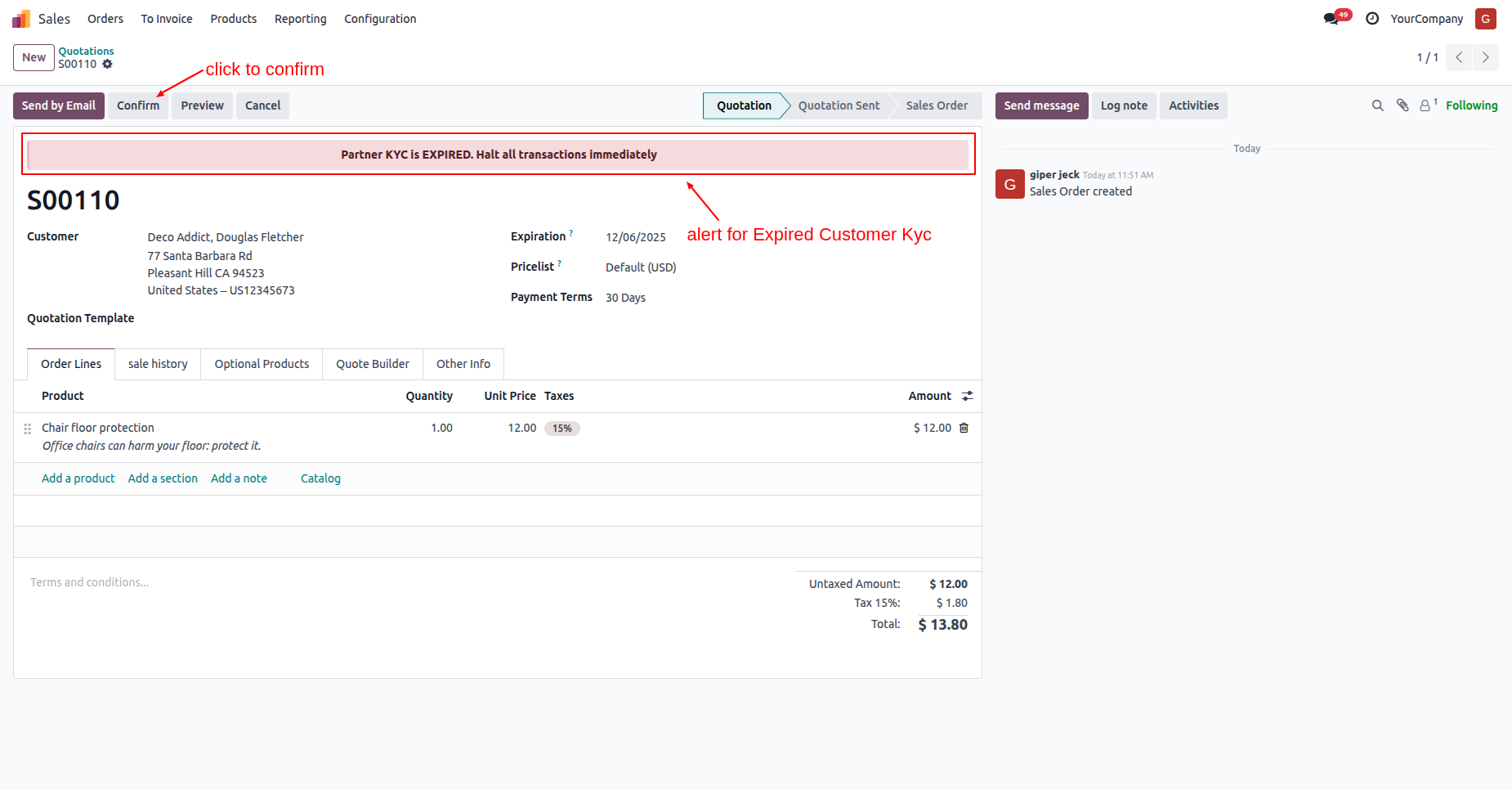Click the Product column header

click(x=63, y=396)
